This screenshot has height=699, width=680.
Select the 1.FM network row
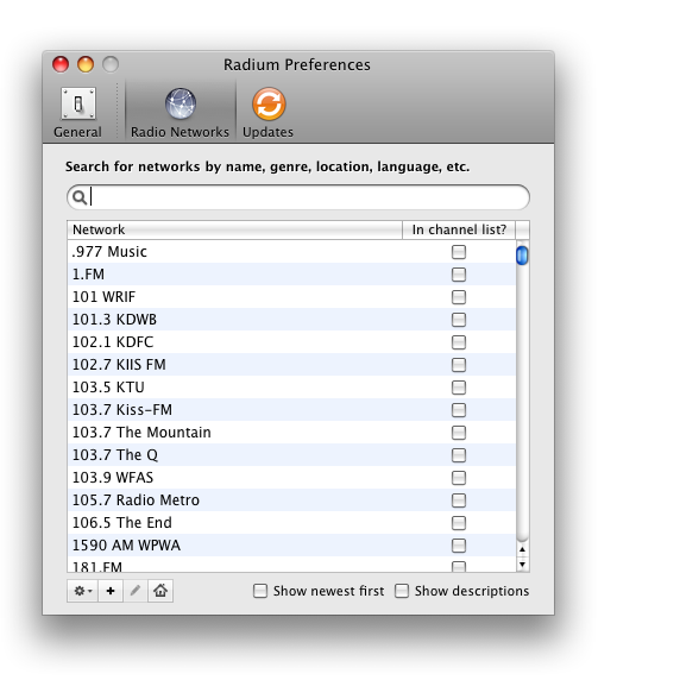tap(292, 275)
